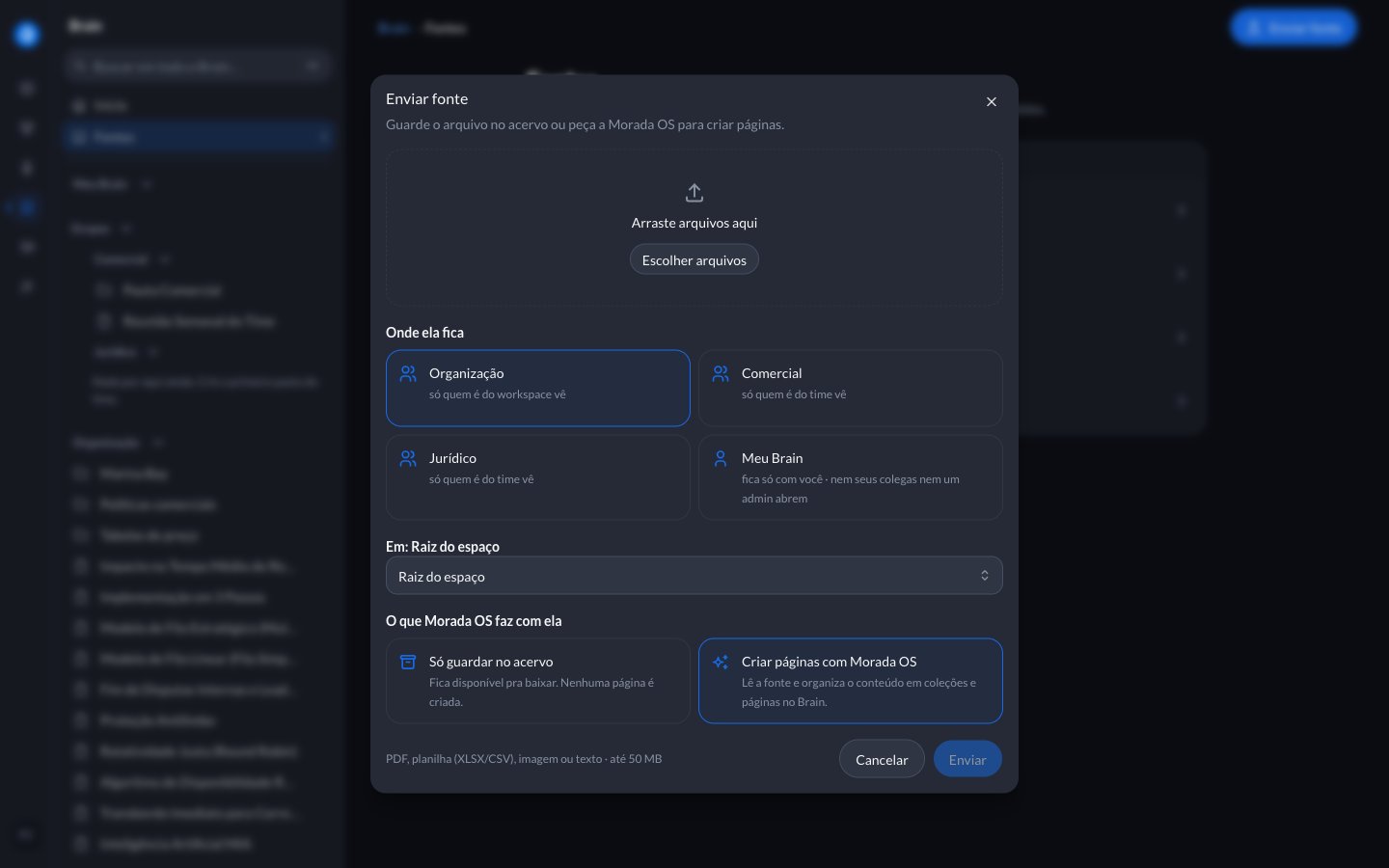This screenshot has height=868, width=1389.
Task: Select Criar páginas com Morada OS option
Action: click(x=851, y=681)
